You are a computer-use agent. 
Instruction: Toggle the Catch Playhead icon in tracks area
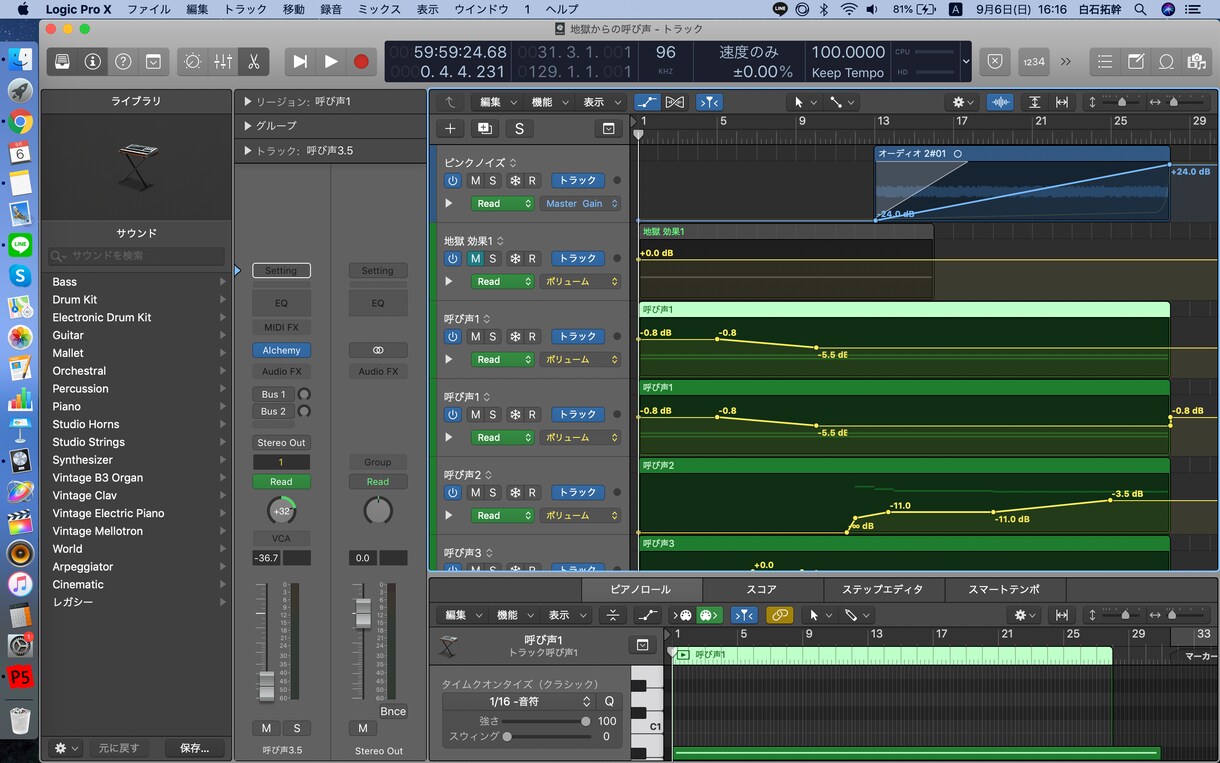point(709,102)
